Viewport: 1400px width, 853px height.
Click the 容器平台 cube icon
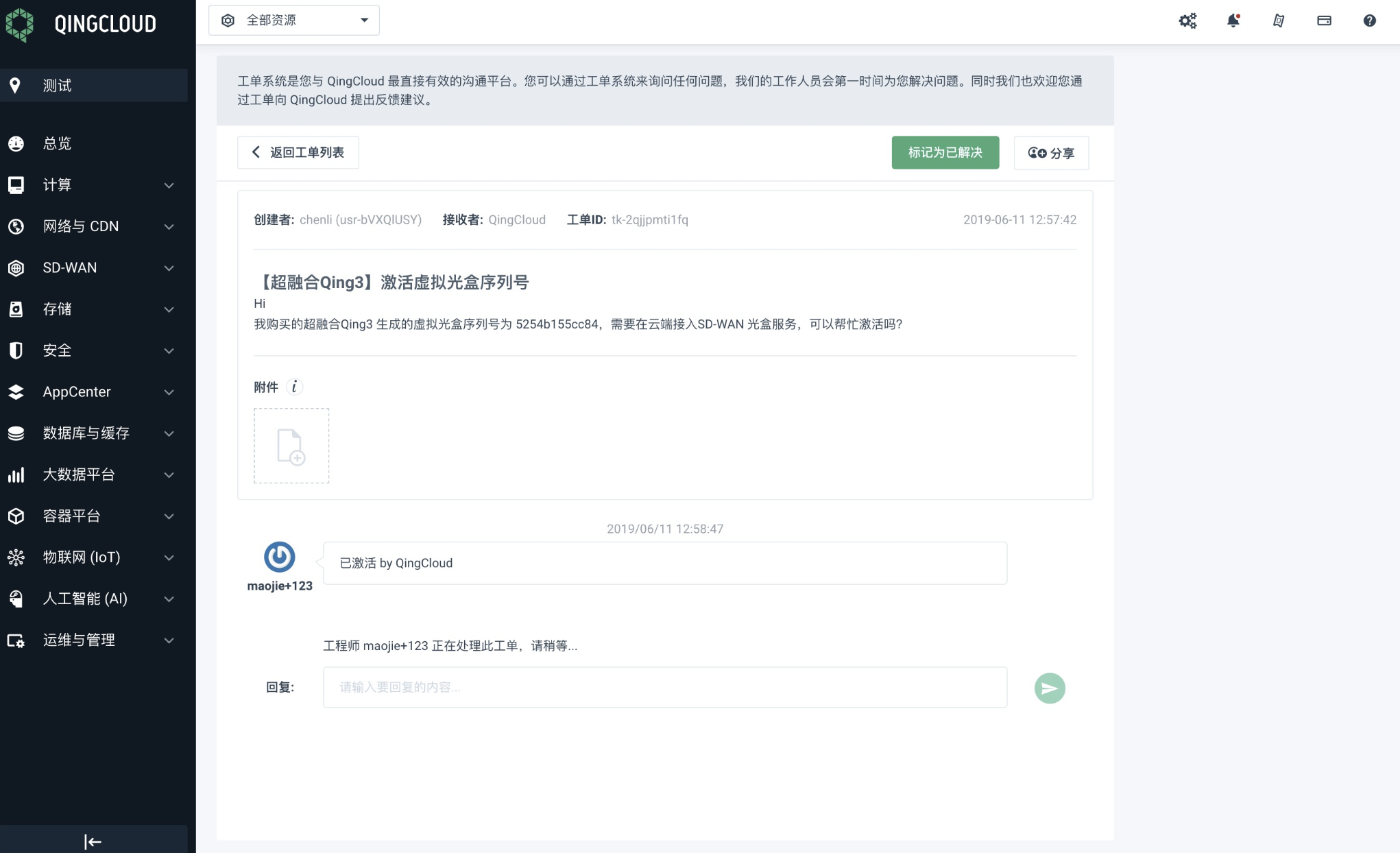coord(16,516)
